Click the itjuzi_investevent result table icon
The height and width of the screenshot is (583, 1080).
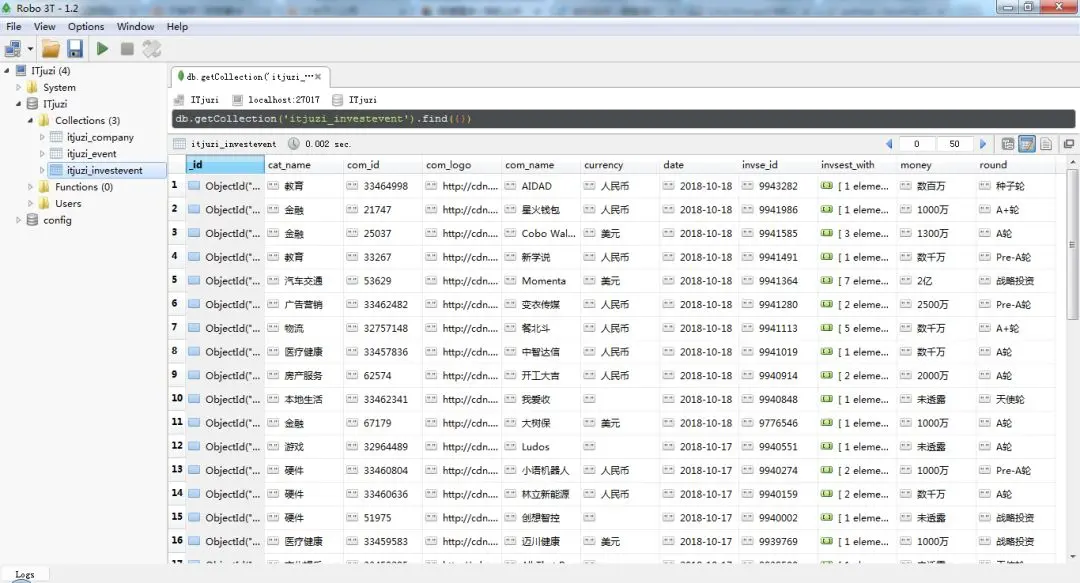[180, 144]
